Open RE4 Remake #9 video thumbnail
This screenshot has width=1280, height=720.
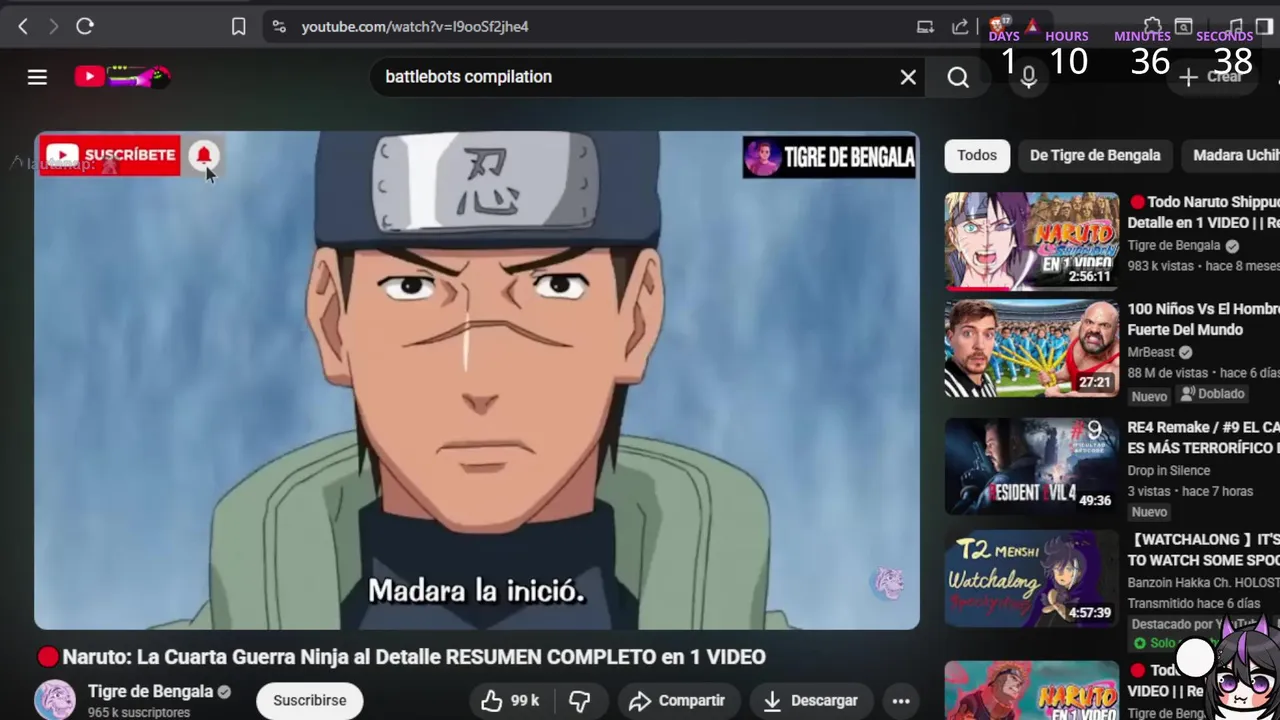(1032, 466)
